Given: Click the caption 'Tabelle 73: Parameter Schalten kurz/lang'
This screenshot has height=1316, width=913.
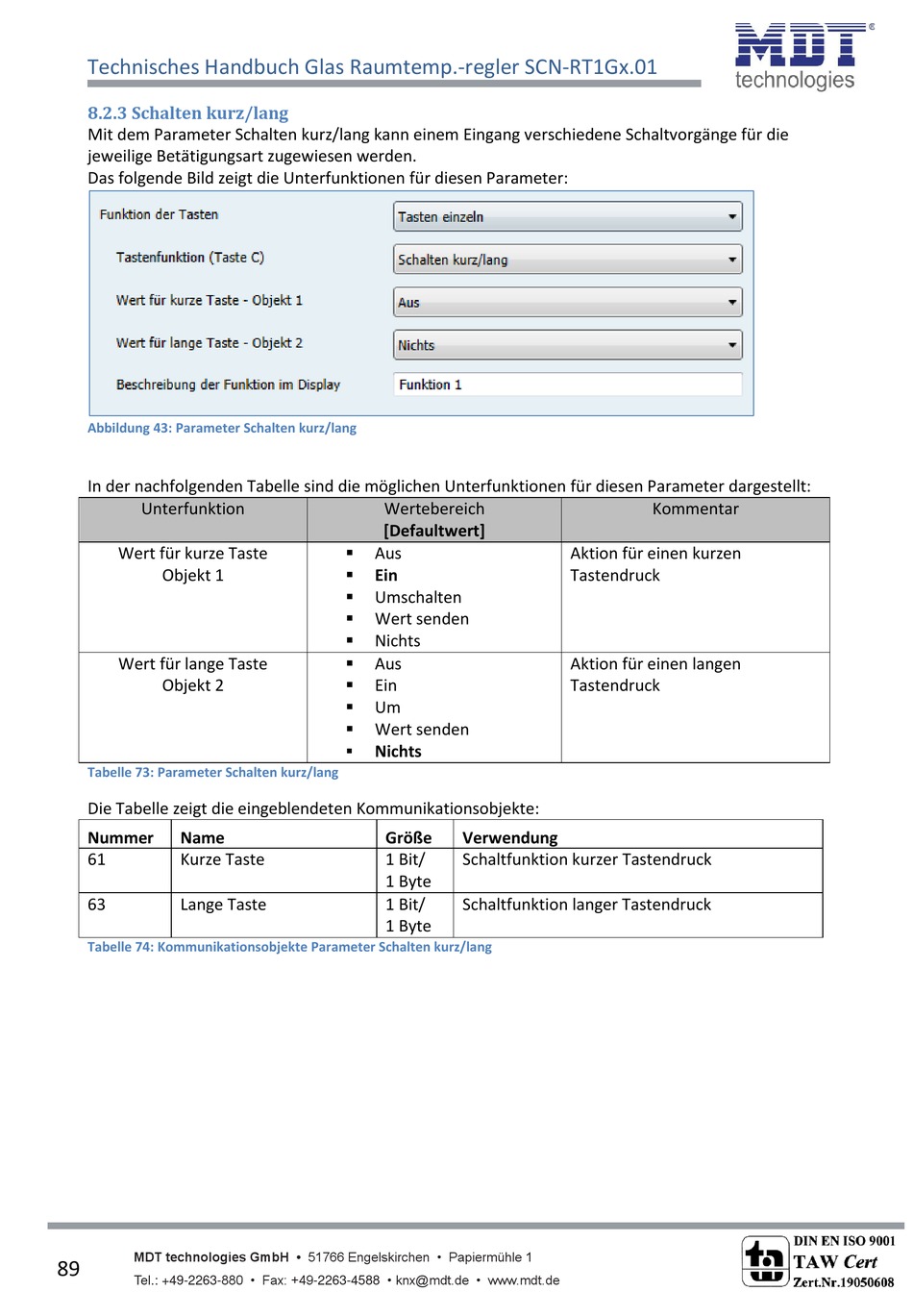Looking at the screenshot, I should [212, 772].
